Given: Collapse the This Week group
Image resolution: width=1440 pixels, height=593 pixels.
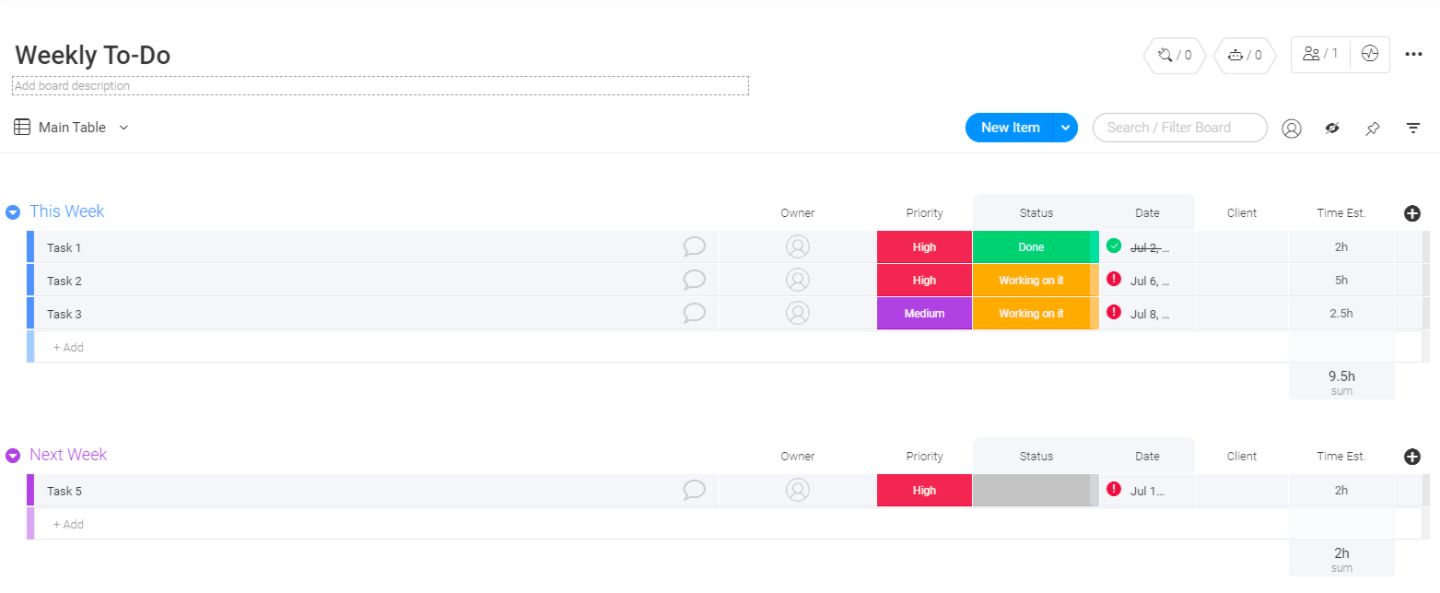Looking at the screenshot, I should pyautogui.click(x=12, y=211).
